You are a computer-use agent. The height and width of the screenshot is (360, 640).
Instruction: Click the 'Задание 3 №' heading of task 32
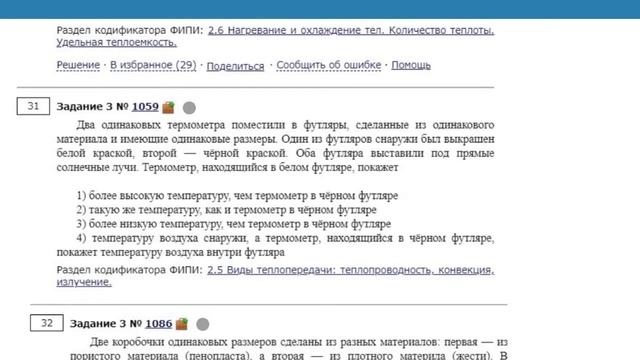point(106,324)
